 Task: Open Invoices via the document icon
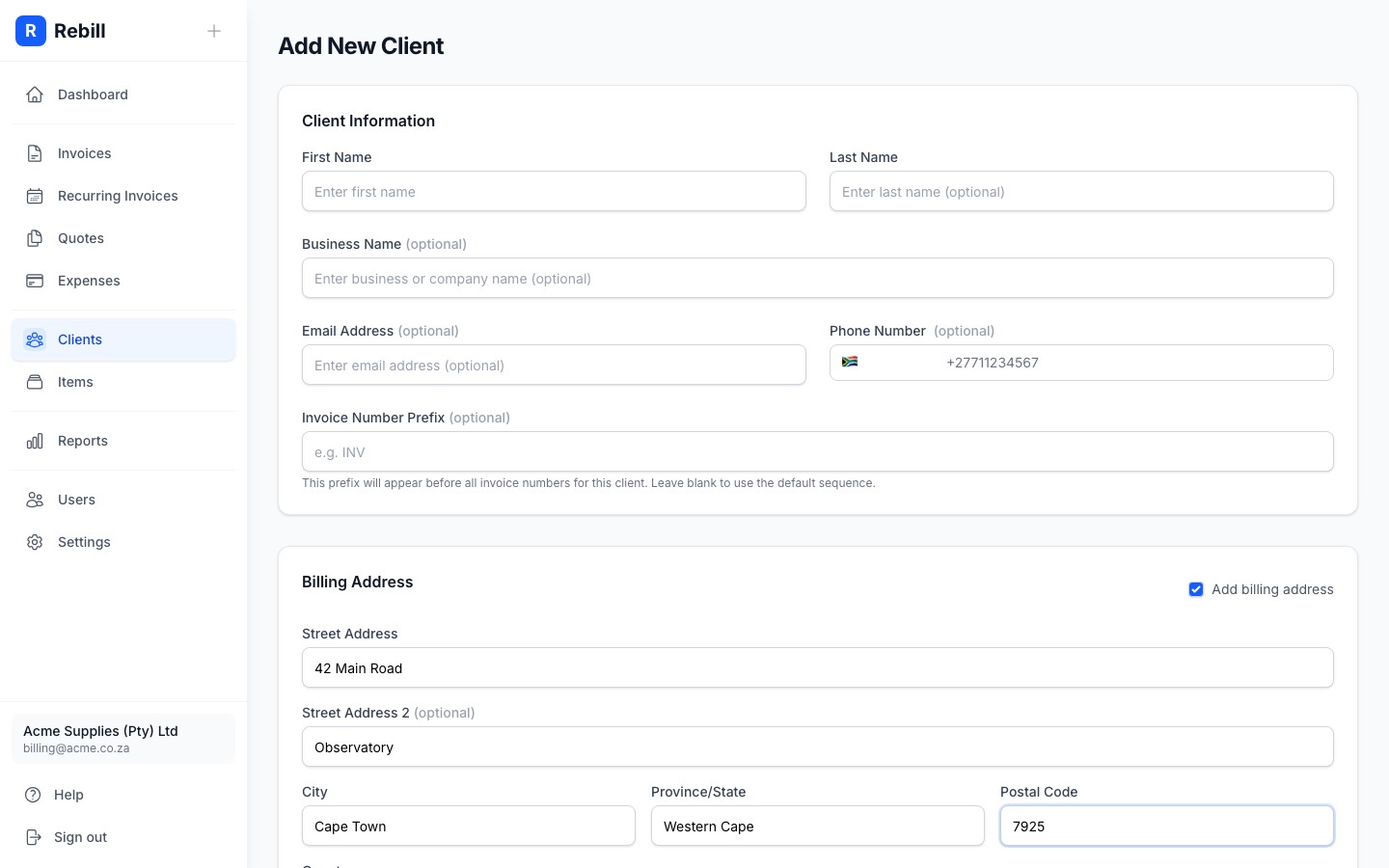35,153
